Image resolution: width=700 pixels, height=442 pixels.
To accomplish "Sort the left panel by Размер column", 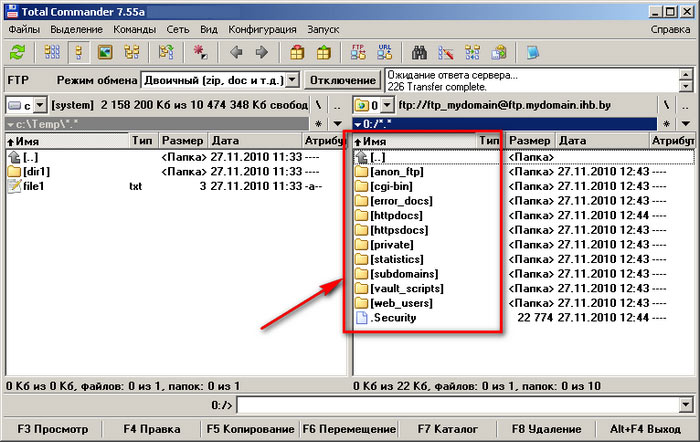I will coord(183,141).
